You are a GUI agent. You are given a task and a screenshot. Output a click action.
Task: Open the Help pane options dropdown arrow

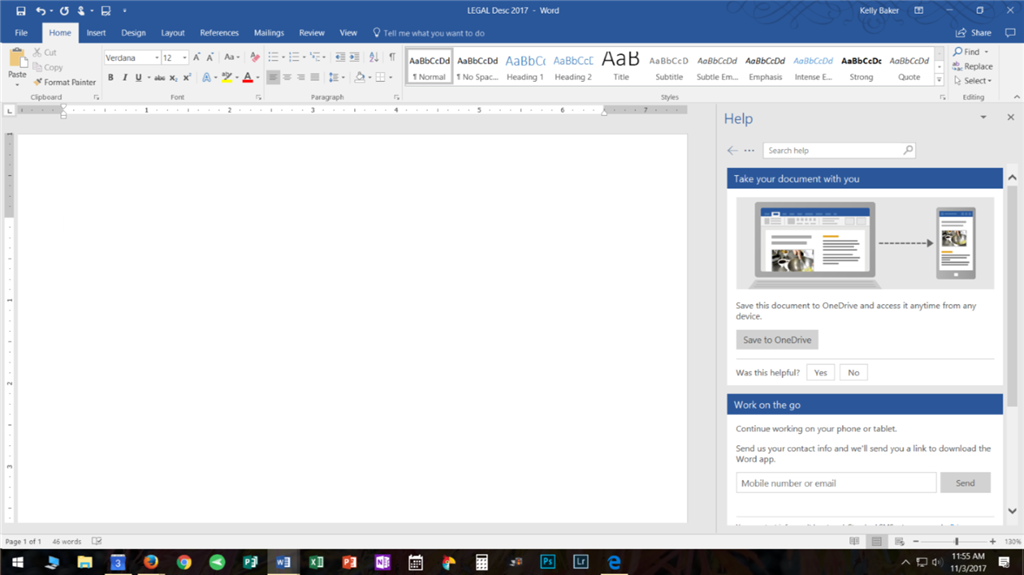(x=983, y=118)
